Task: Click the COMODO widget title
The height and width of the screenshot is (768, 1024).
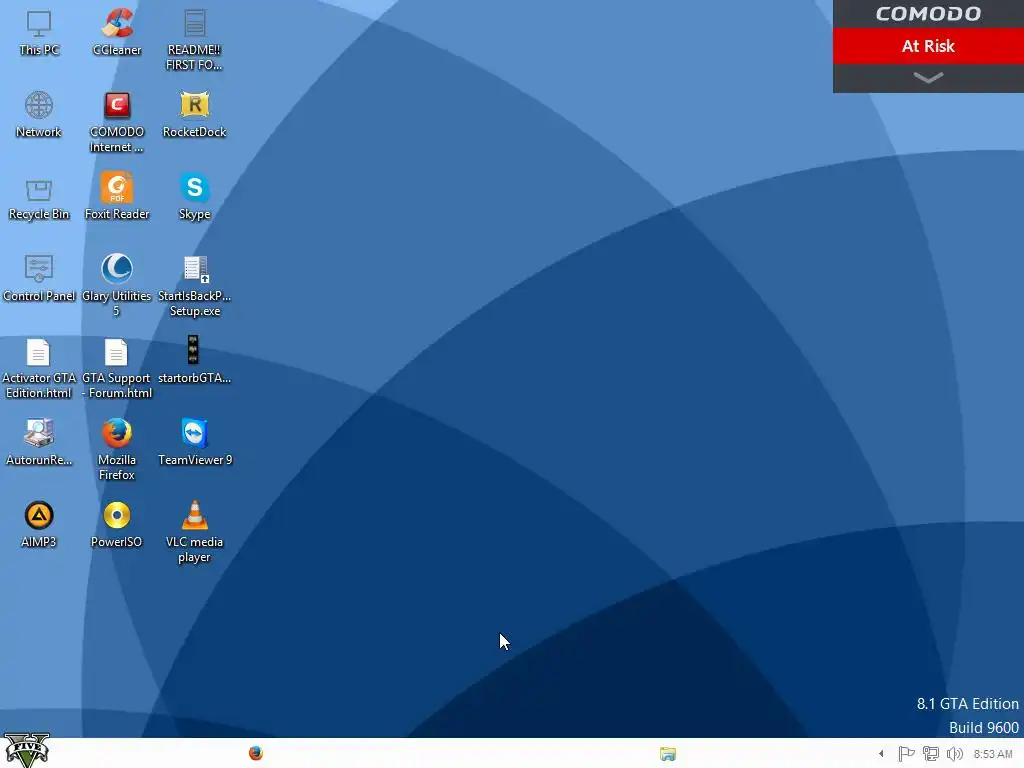Action: pyautogui.click(x=928, y=14)
